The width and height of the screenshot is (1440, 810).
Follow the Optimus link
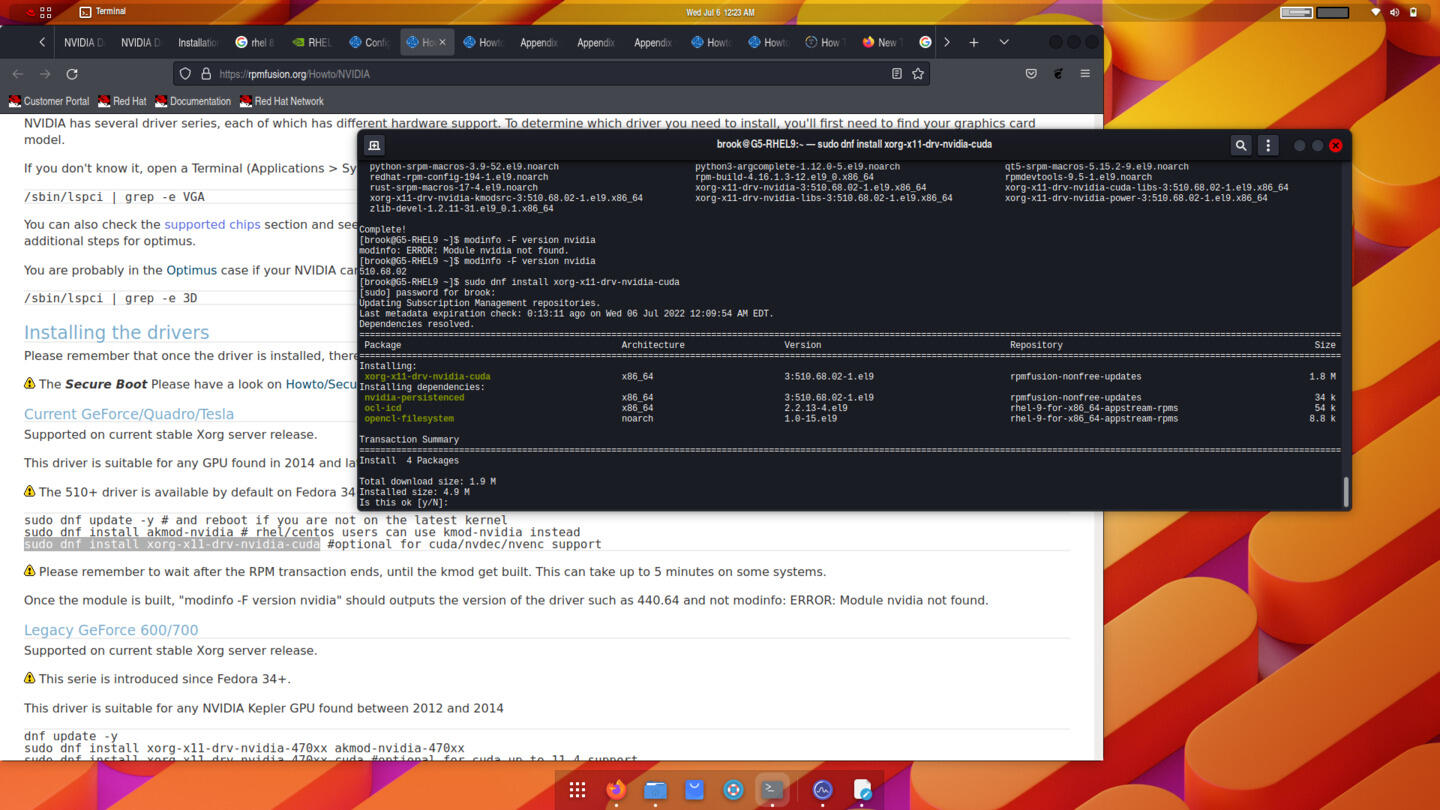pos(191,270)
